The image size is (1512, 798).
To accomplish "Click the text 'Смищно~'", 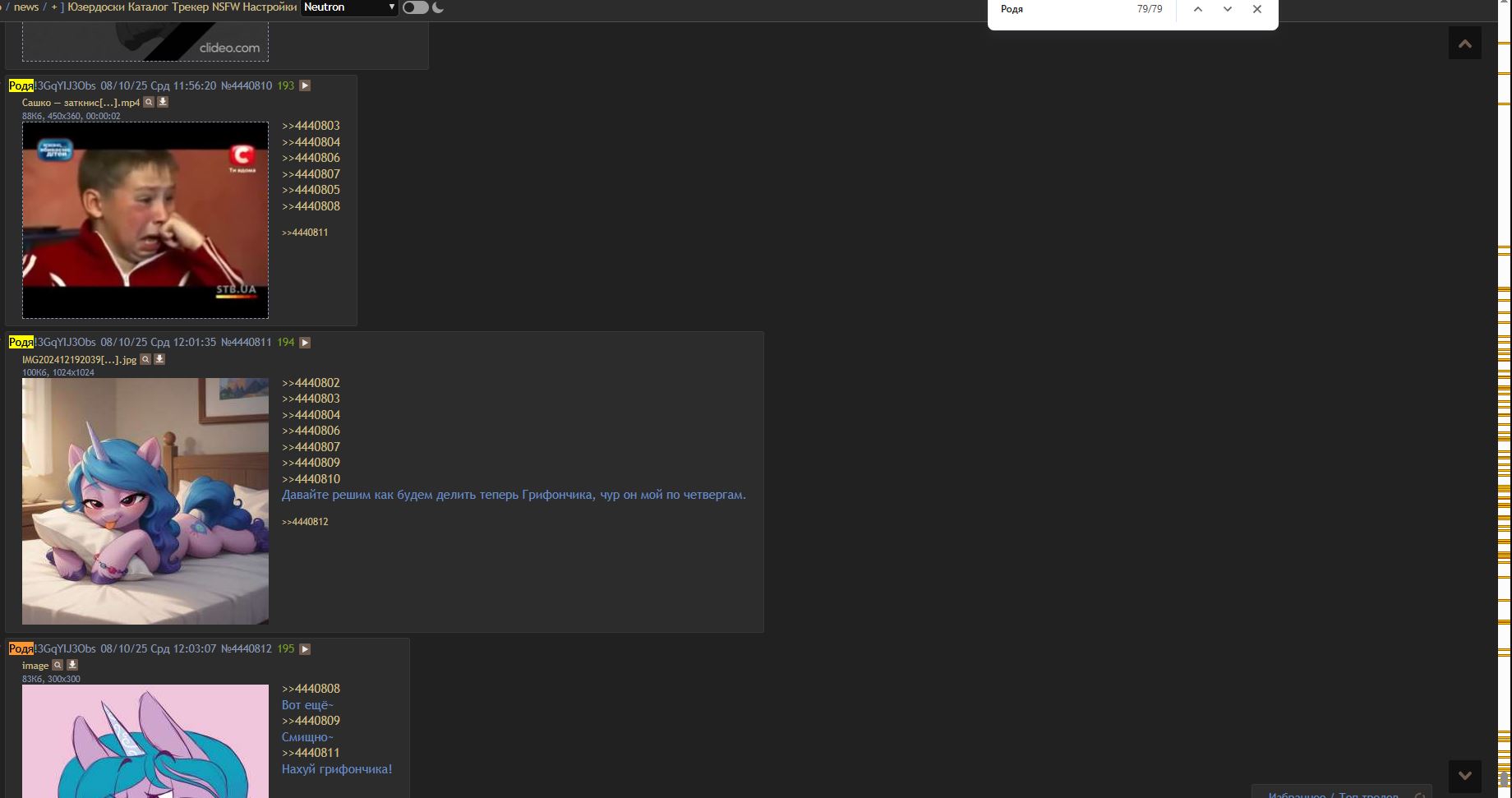I will (x=307, y=737).
